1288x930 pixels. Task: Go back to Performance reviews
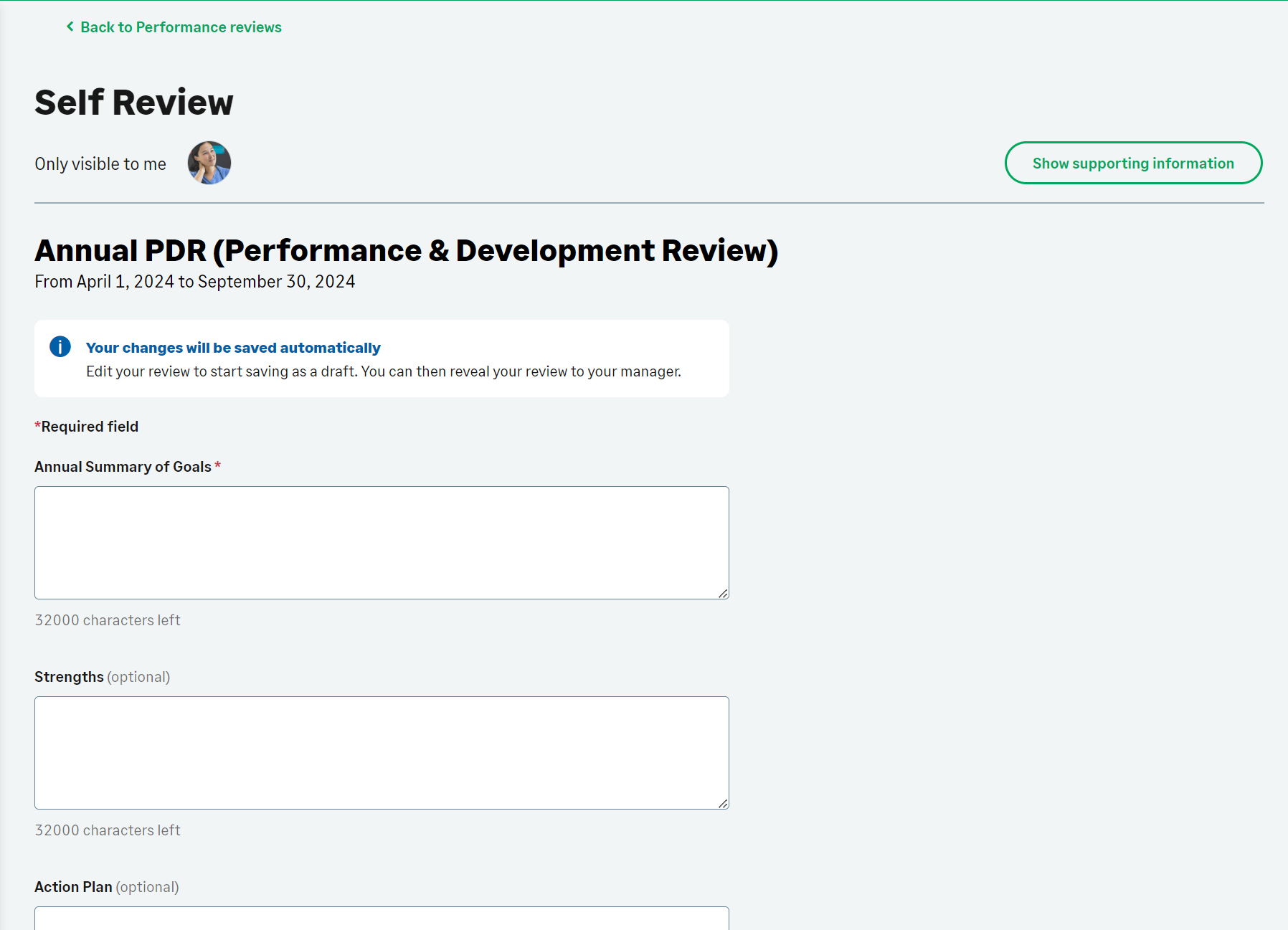[x=181, y=27]
